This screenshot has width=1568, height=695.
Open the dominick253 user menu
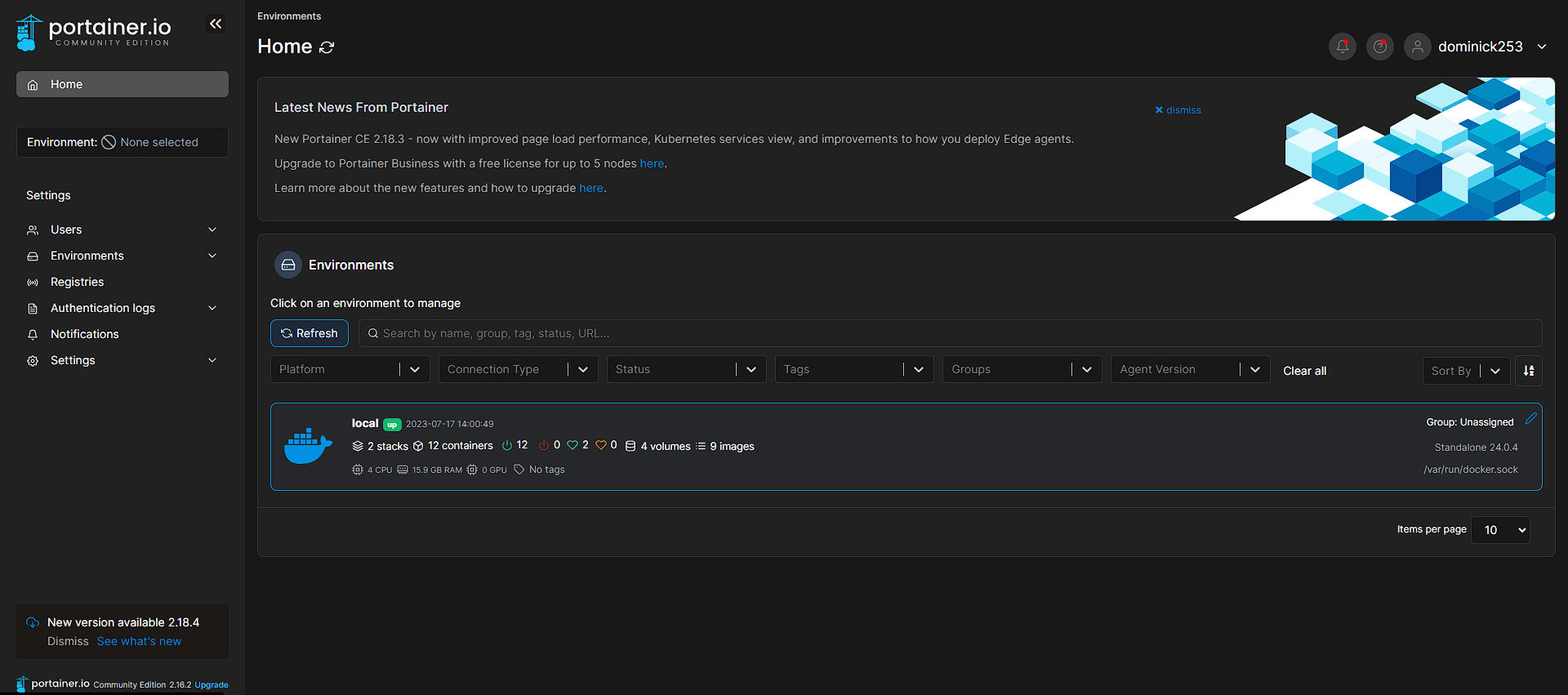(x=1493, y=47)
